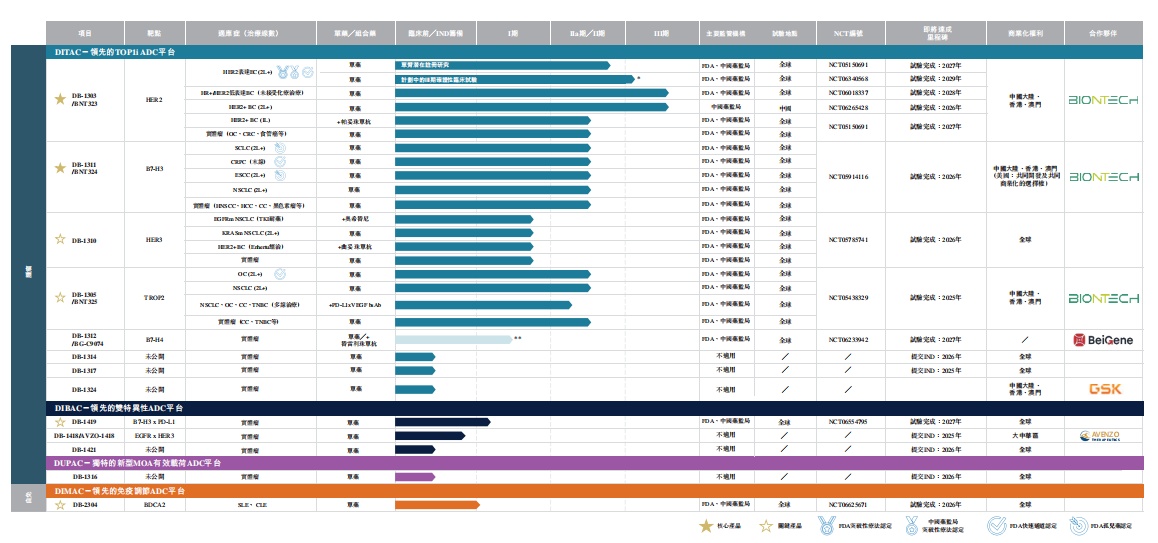The height and width of the screenshot is (543, 1158).
Task: Open the BeiGene partner logo
Action: pos(1102,340)
